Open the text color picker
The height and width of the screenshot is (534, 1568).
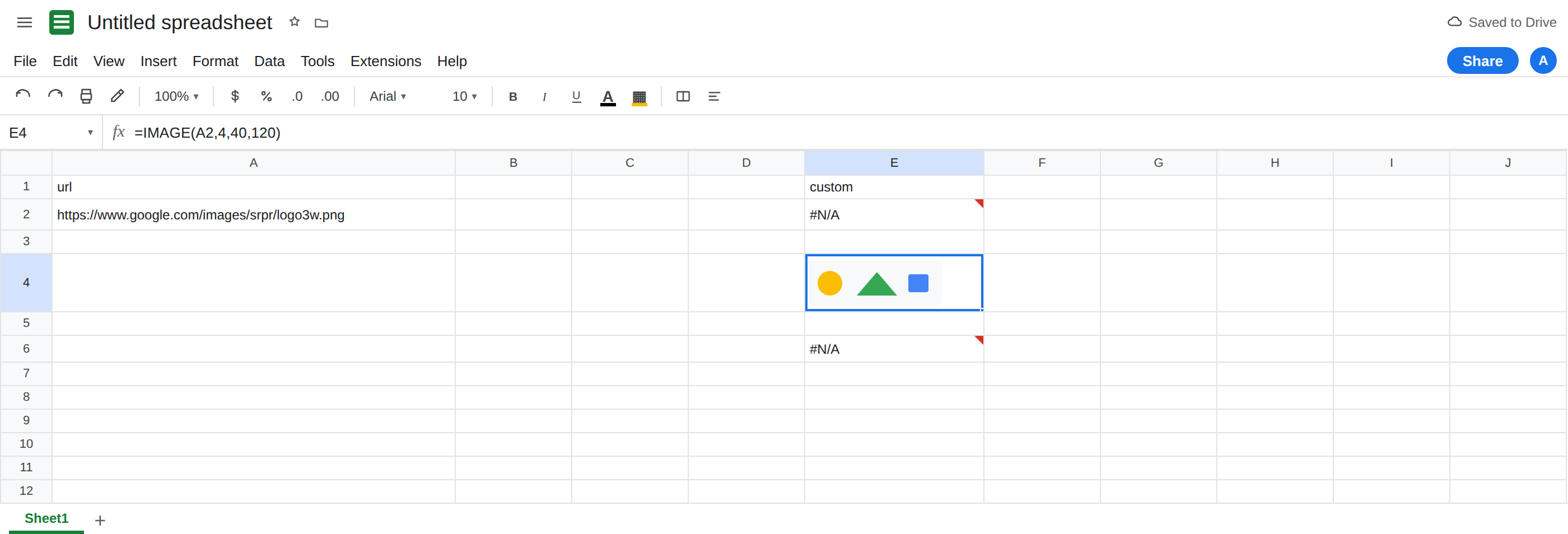coord(608,97)
